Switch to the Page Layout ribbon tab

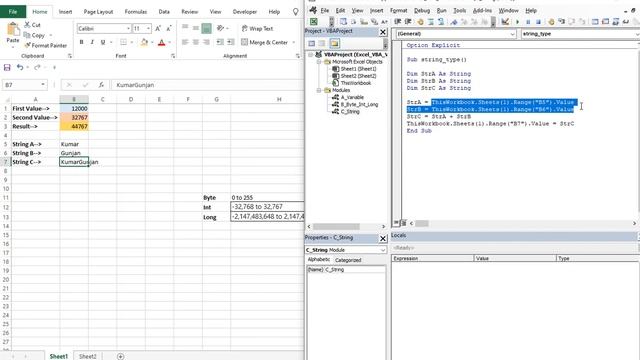click(x=98, y=12)
